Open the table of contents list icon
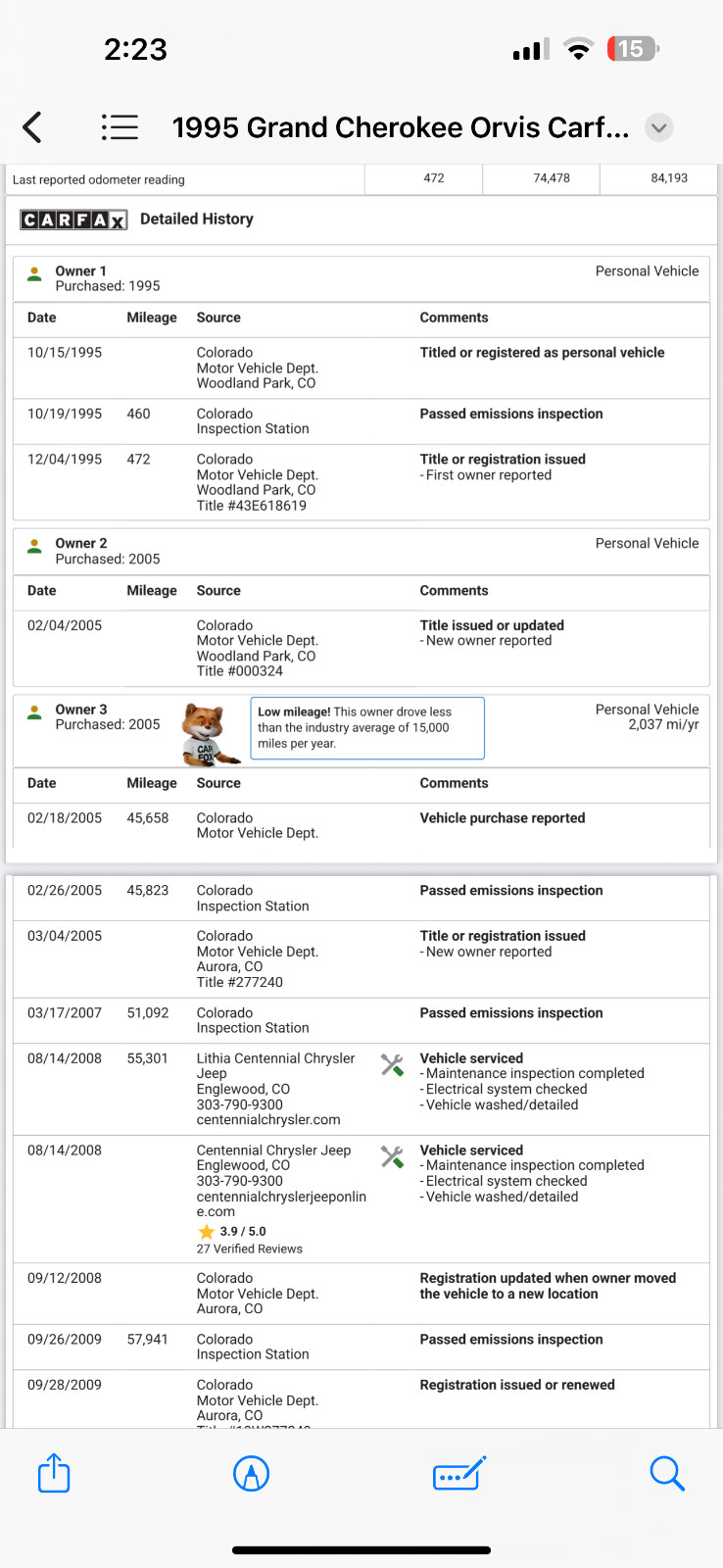Image resolution: width=723 pixels, height=1568 pixels. pyautogui.click(x=120, y=127)
